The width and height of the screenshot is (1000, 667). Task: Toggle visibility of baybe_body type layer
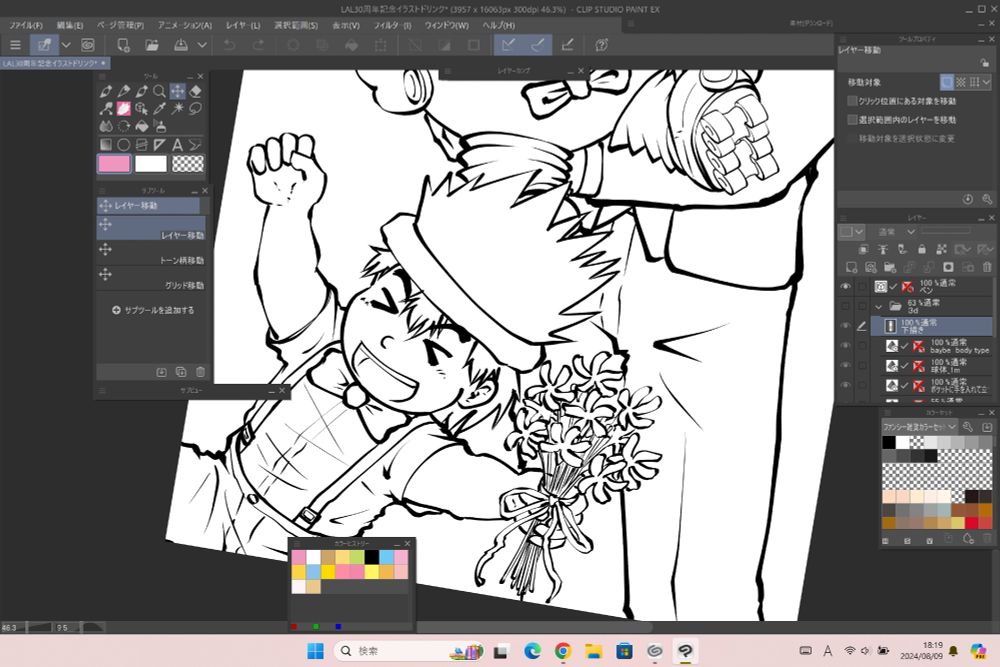(x=846, y=346)
